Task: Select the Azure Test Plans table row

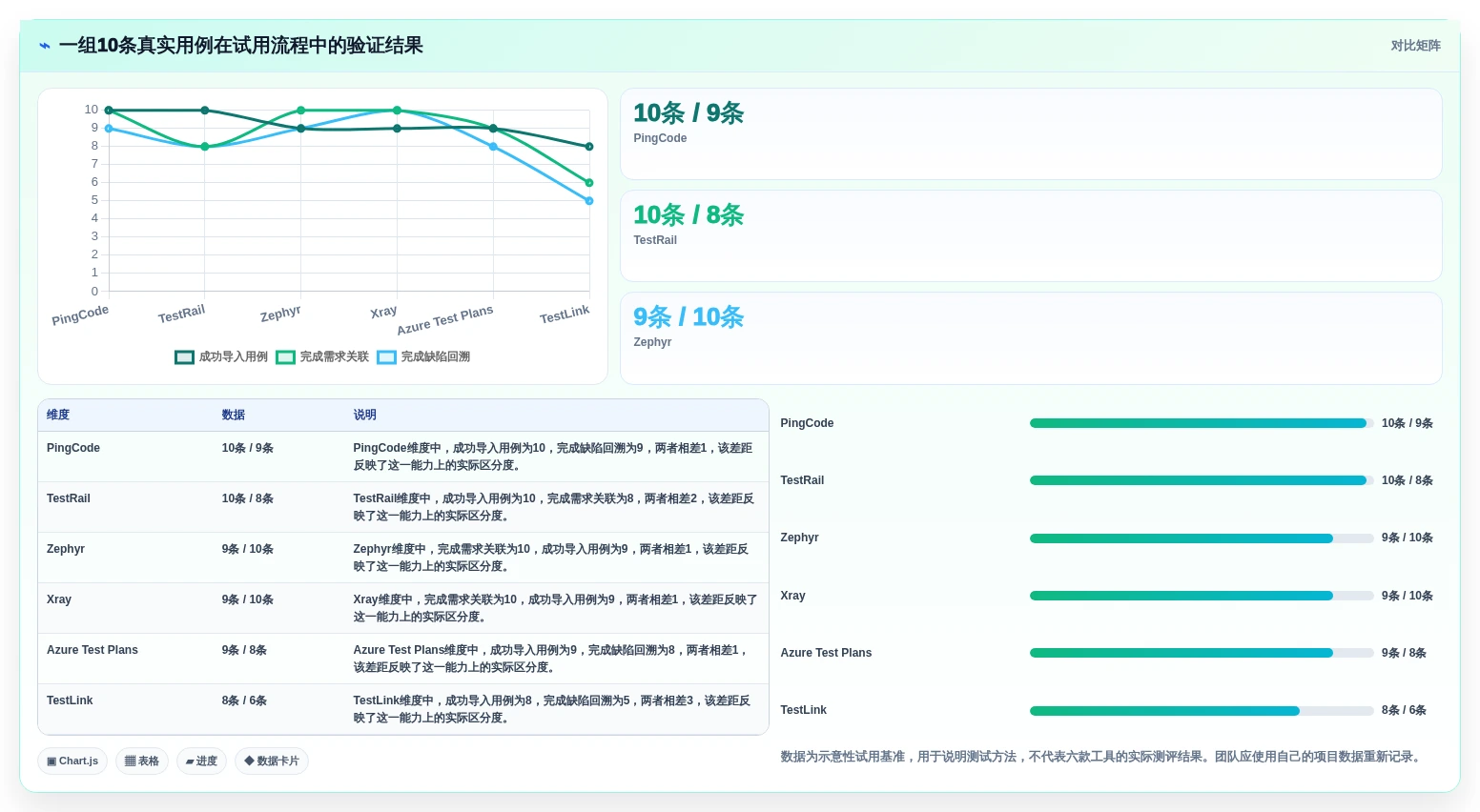Action: 403,659
